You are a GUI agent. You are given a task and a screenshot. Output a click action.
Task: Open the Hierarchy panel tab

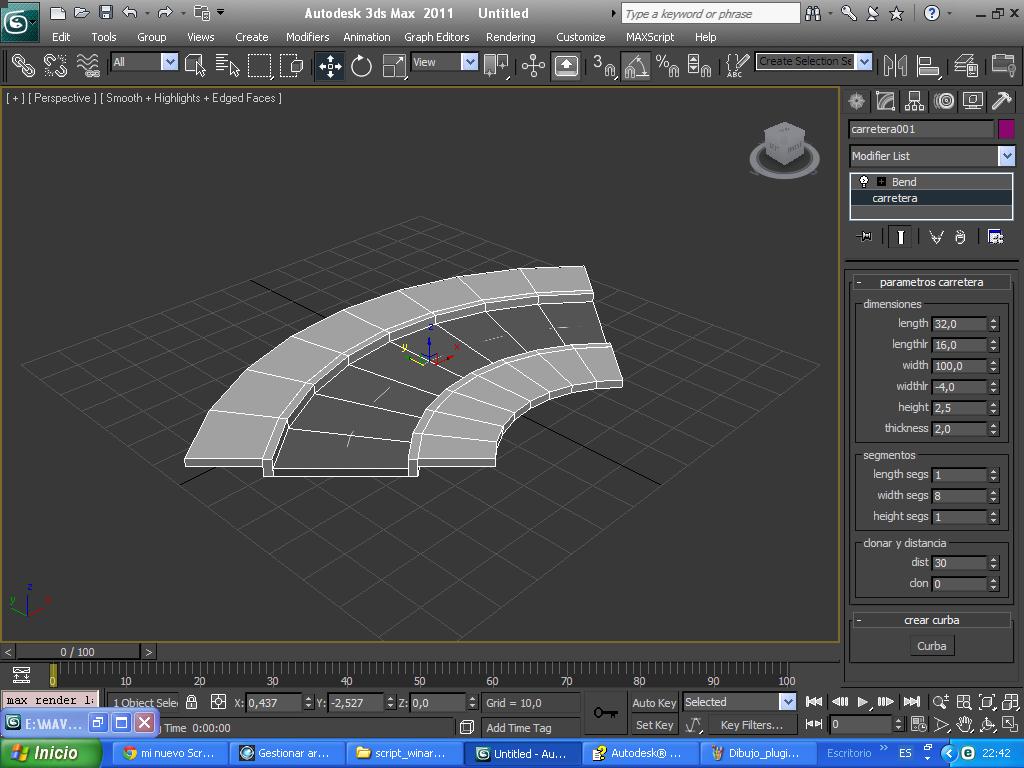coord(914,101)
